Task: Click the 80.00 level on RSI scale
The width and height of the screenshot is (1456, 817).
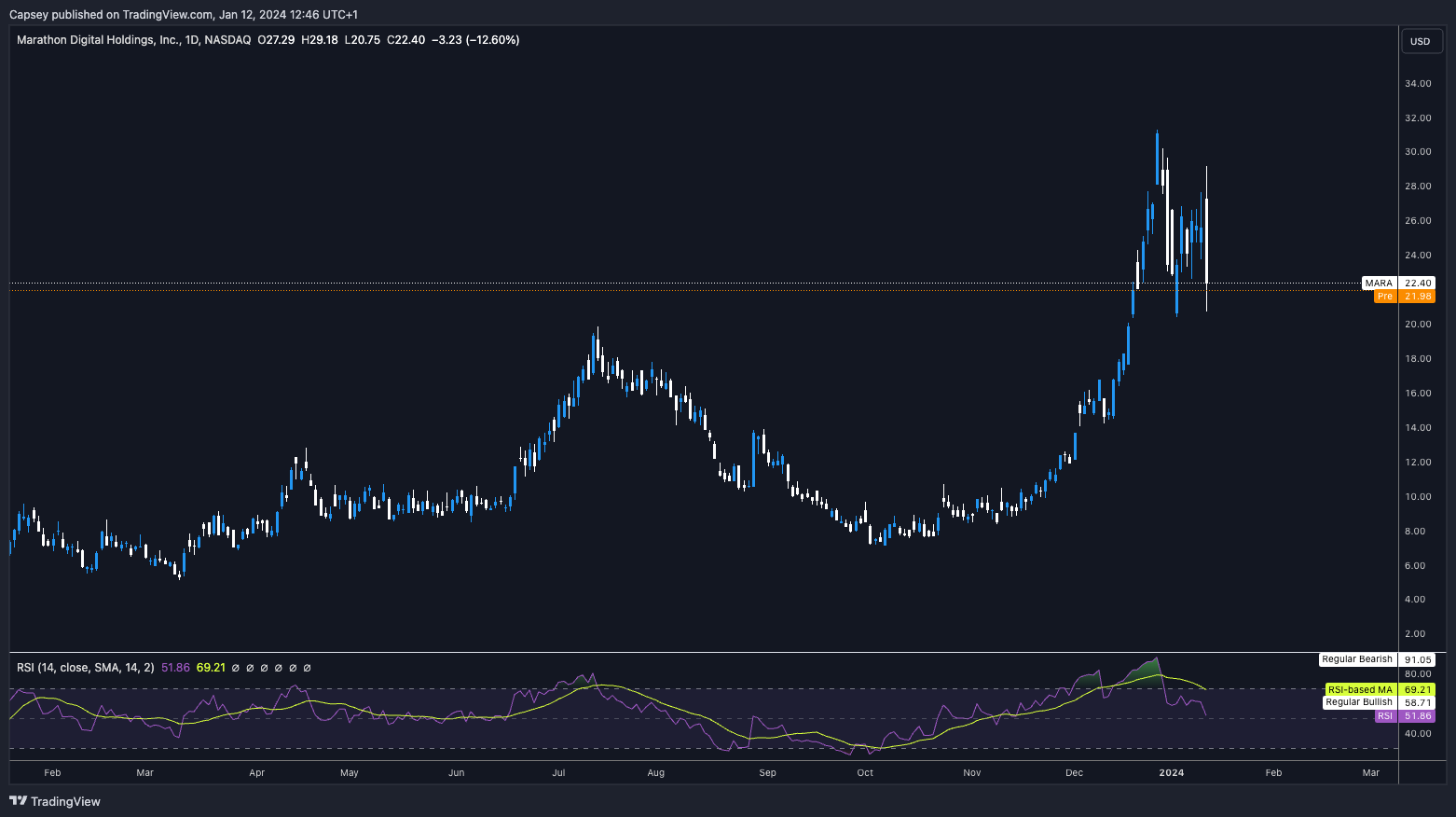Action: [x=1418, y=674]
